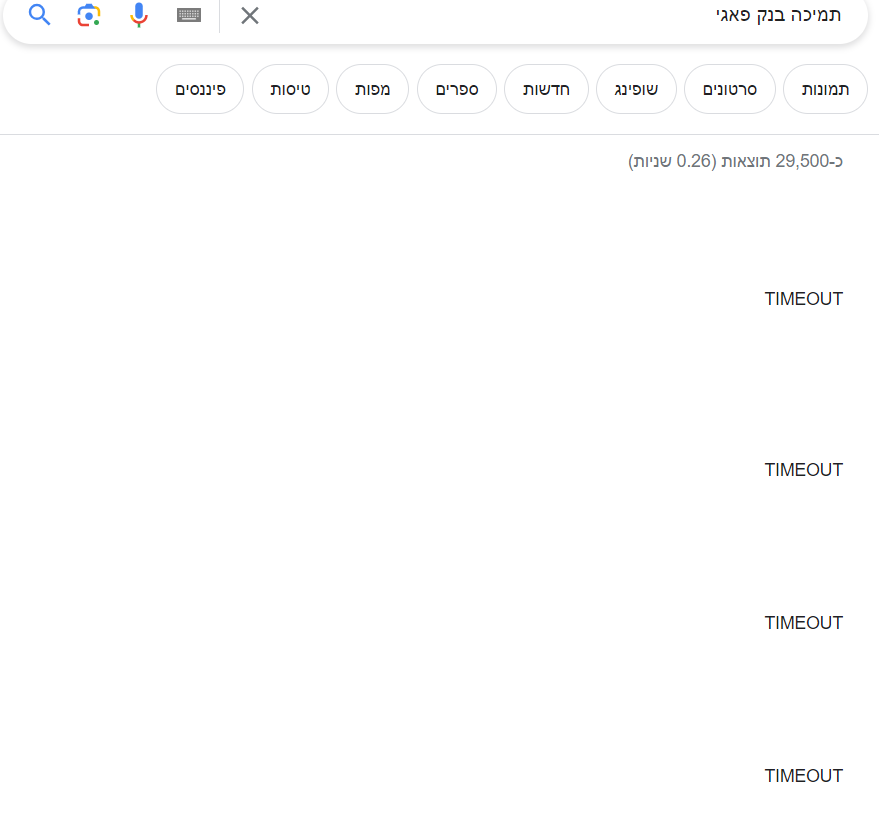This screenshot has height=818, width=879.
Task: Open the מפות (Maps) filter
Action: (x=372, y=89)
